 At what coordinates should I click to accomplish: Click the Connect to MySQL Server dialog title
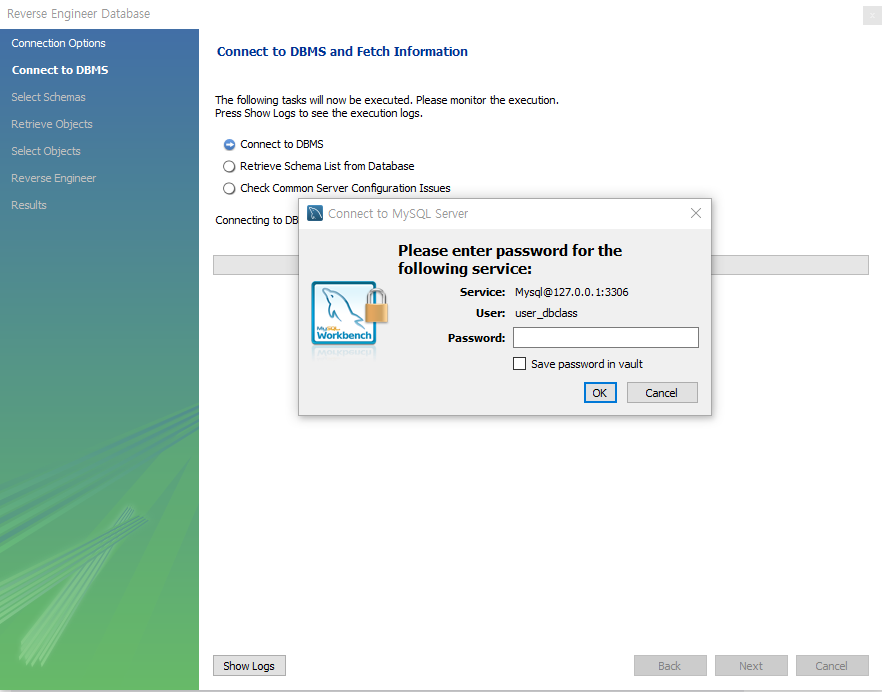click(x=398, y=214)
